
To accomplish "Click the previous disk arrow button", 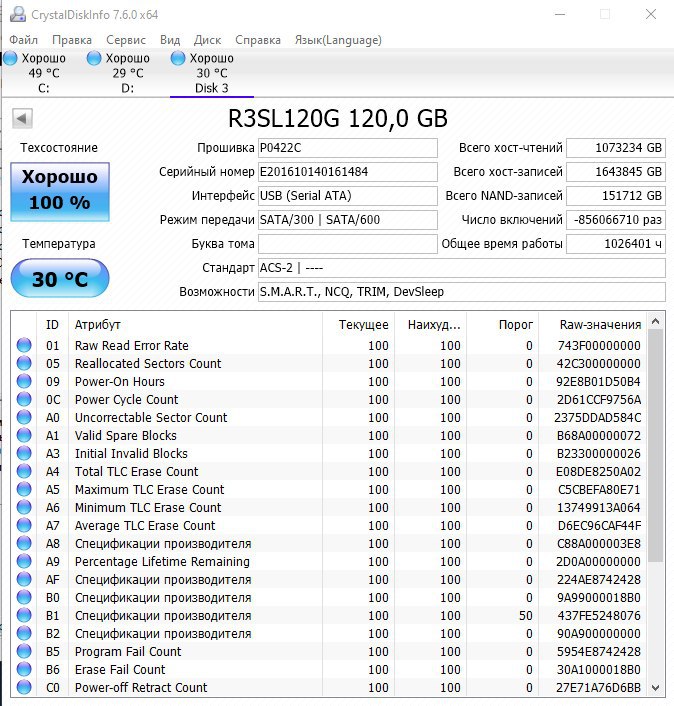I will coord(22,119).
